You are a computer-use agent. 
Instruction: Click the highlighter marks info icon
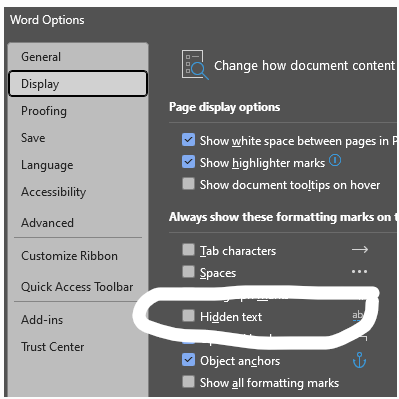tap(335, 161)
